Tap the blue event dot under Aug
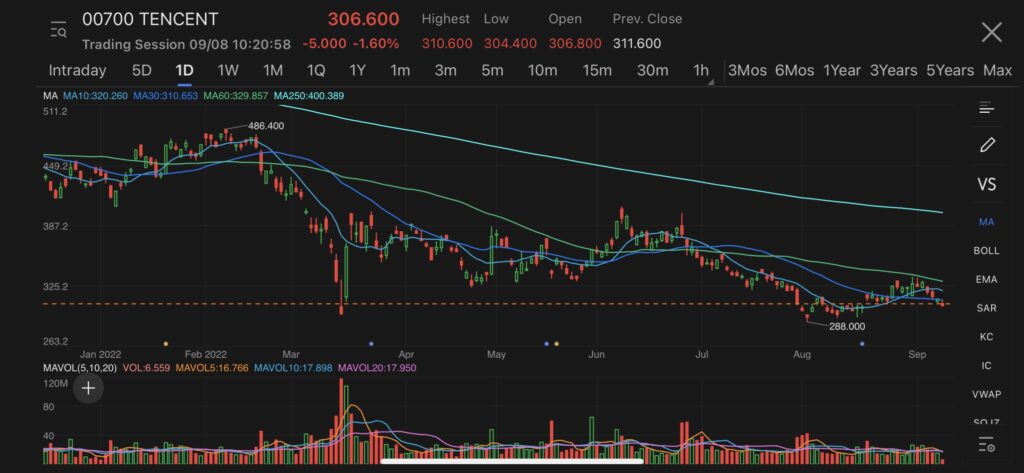1024x473 pixels. coord(862,343)
